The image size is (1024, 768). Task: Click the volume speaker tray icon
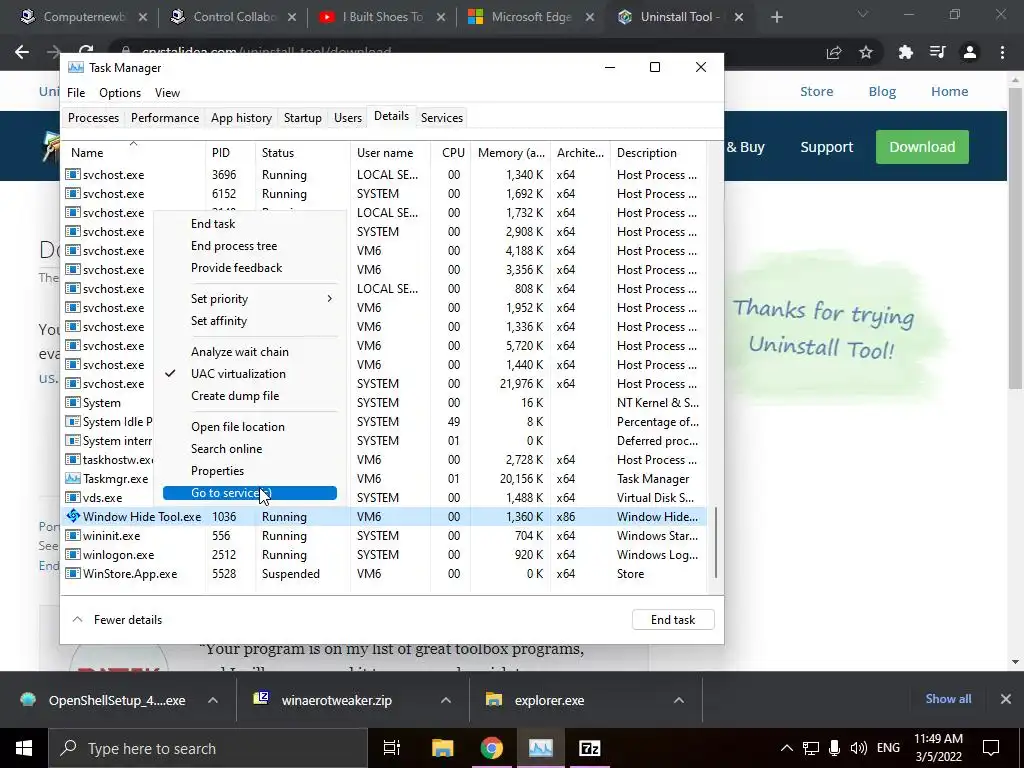859,748
